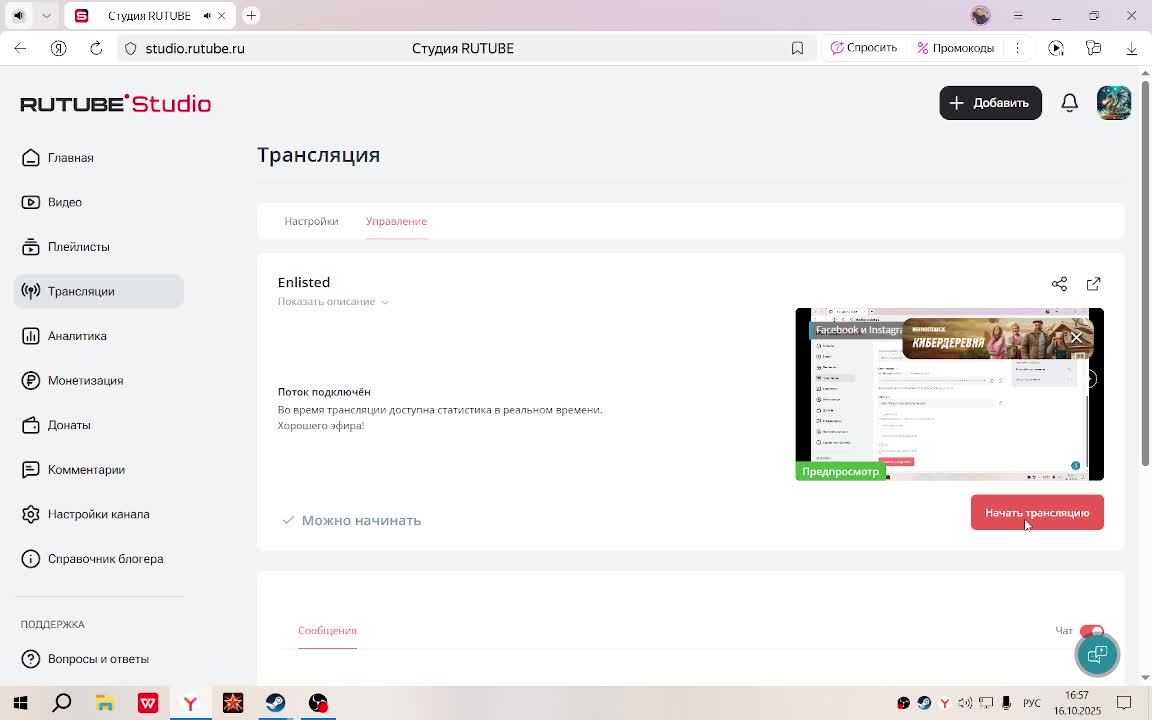Open Steam from the taskbar
The width and height of the screenshot is (1152, 720).
[x=276, y=703]
